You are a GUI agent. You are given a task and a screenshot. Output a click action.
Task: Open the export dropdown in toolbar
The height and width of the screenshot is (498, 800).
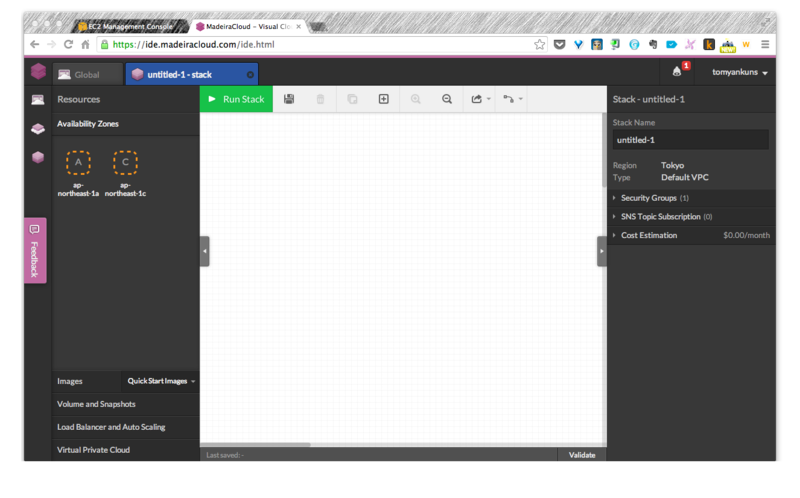pyautogui.click(x=481, y=99)
